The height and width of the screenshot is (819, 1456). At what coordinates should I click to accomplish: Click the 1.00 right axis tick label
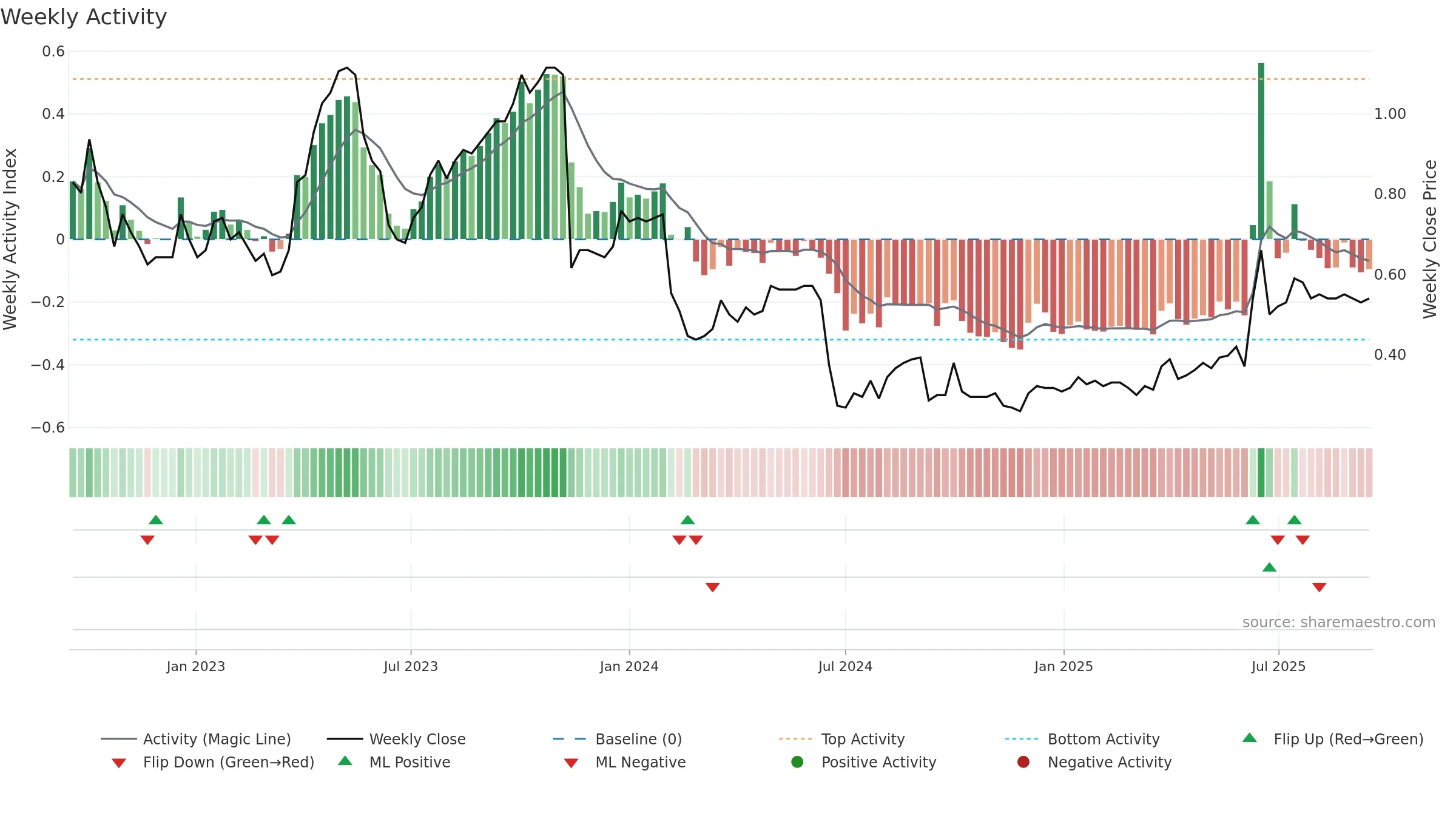[x=1390, y=114]
